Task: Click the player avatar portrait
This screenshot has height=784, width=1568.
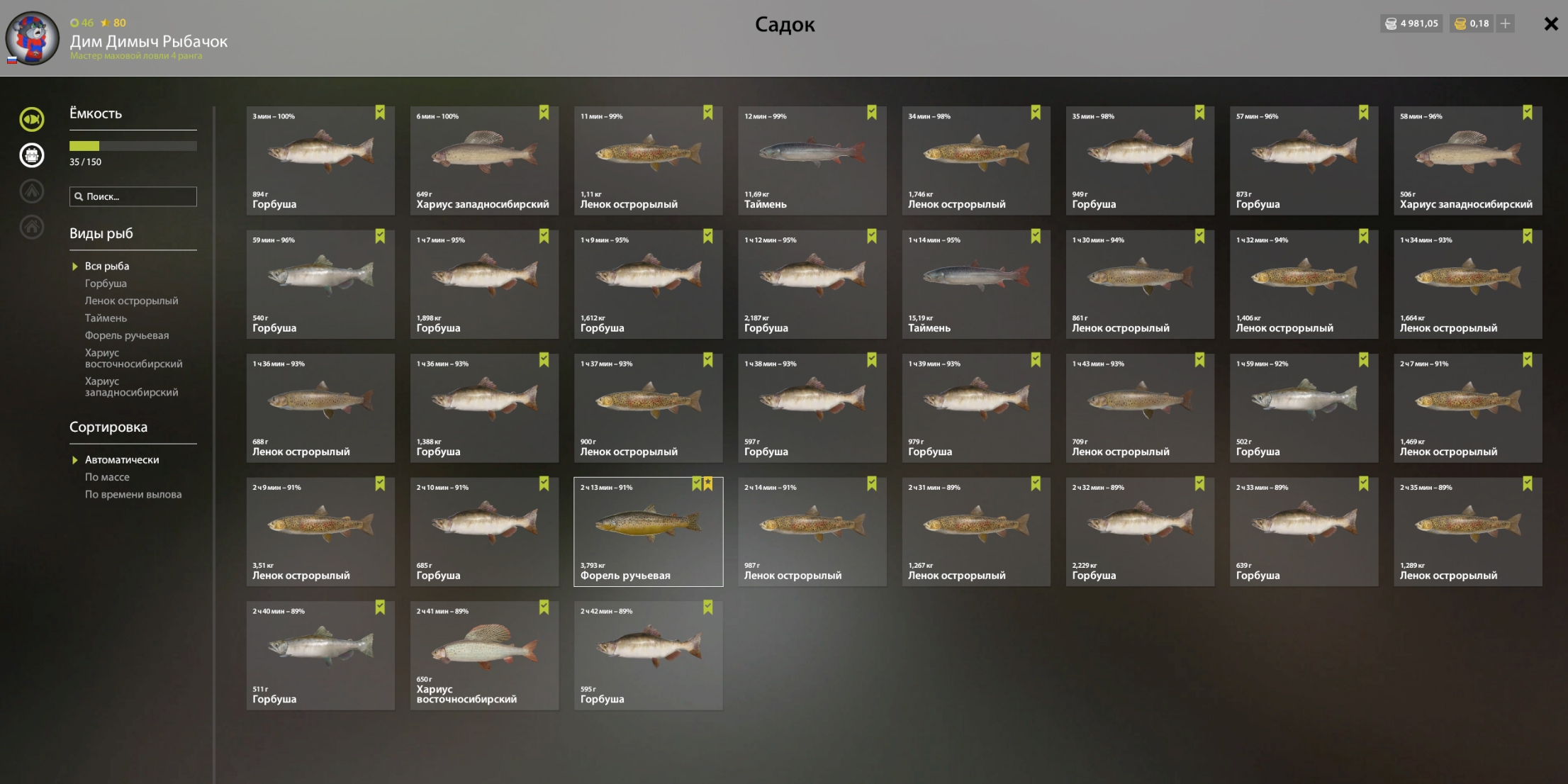Action: coord(33,38)
